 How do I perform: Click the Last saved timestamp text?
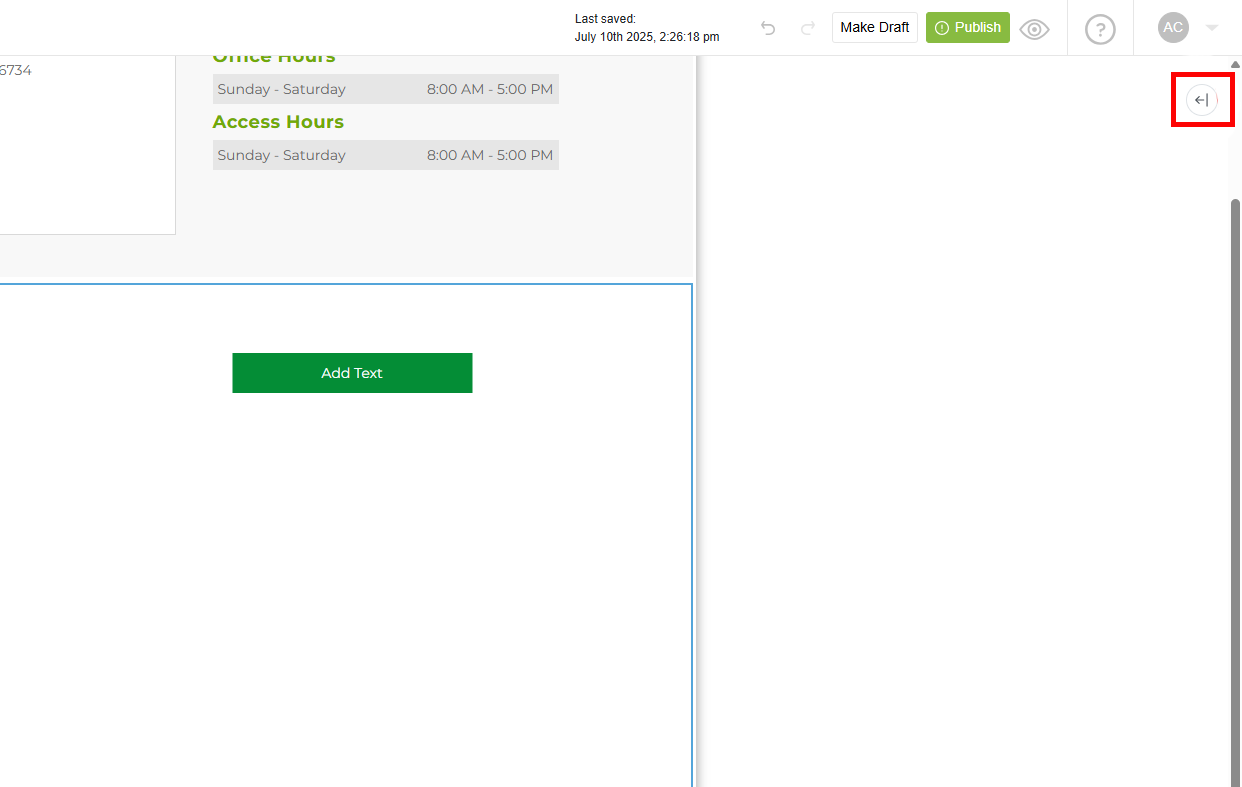click(646, 28)
